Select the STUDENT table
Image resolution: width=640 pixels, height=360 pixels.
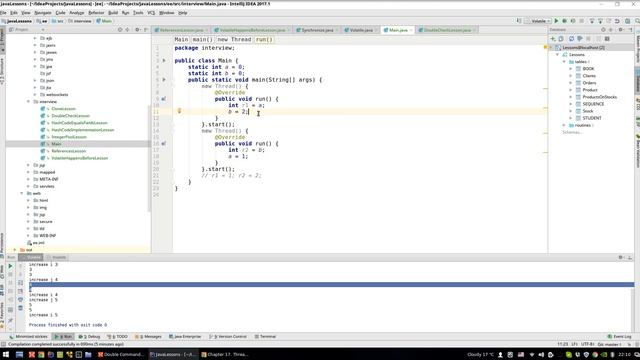point(592,118)
